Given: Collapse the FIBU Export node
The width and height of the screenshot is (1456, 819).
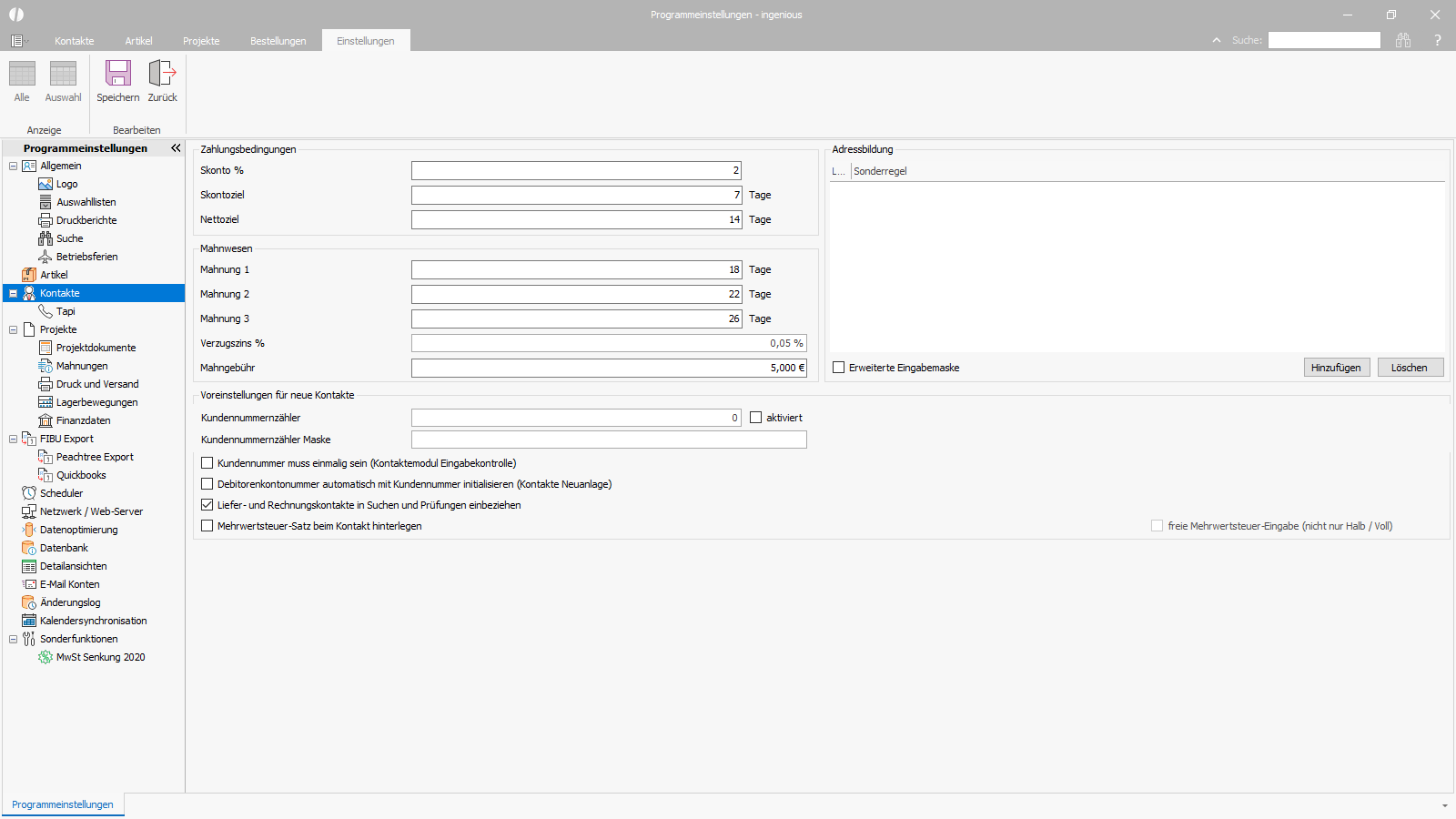Looking at the screenshot, I should [13, 439].
